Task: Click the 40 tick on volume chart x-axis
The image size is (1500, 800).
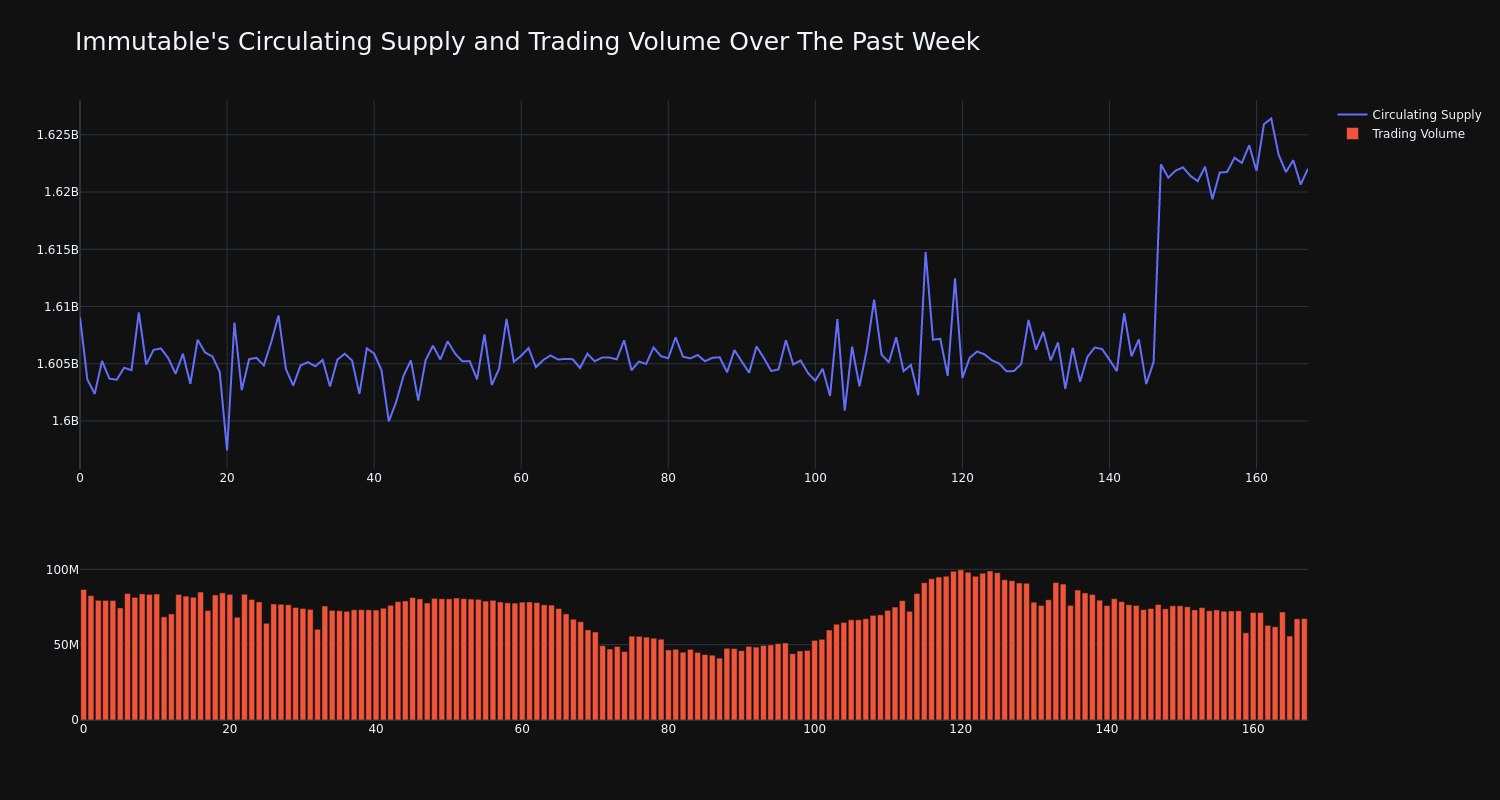Action: tap(376, 729)
